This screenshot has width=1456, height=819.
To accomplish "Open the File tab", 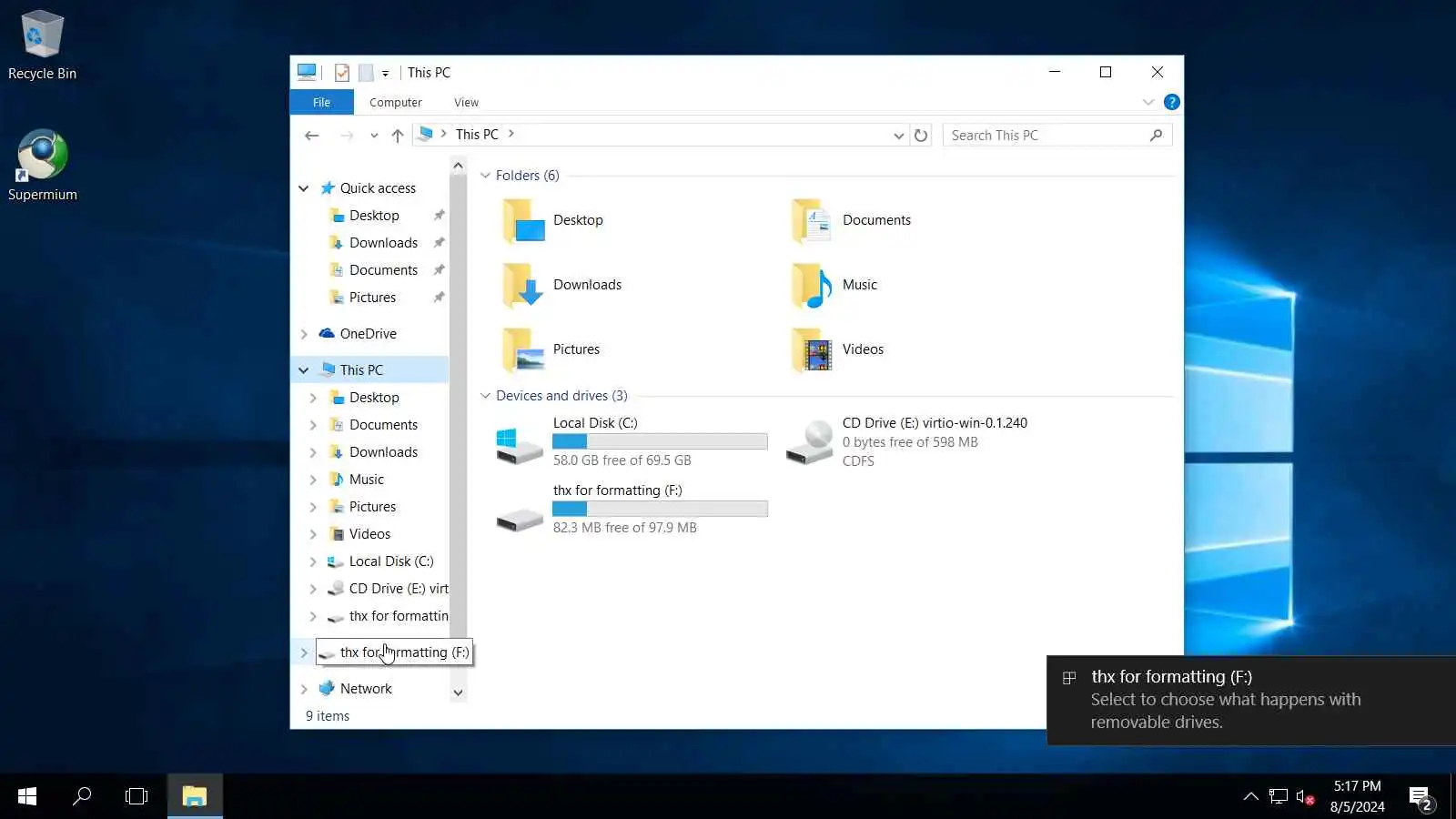I will [x=321, y=103].
